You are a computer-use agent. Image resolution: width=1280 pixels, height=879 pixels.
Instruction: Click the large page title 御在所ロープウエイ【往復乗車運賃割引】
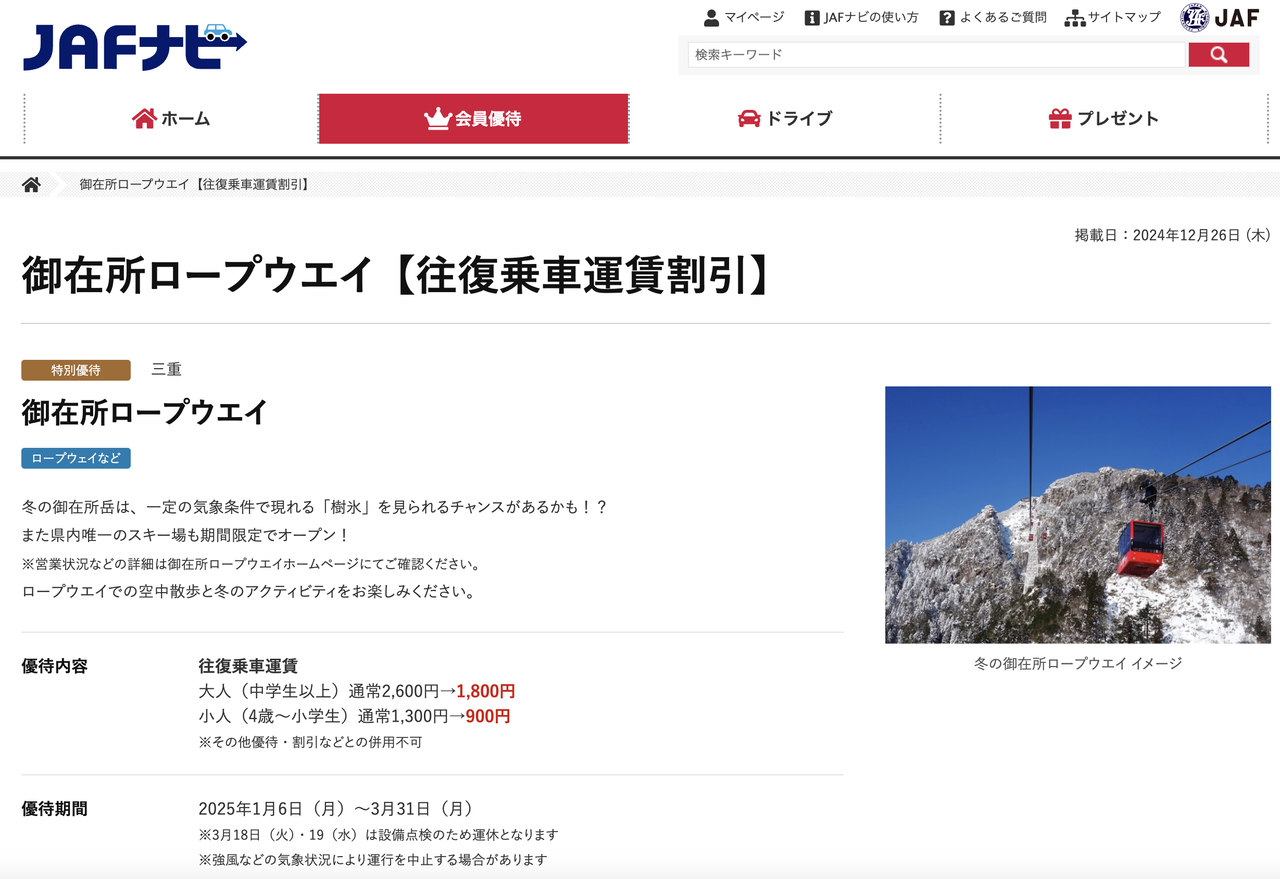coord(398,275)
